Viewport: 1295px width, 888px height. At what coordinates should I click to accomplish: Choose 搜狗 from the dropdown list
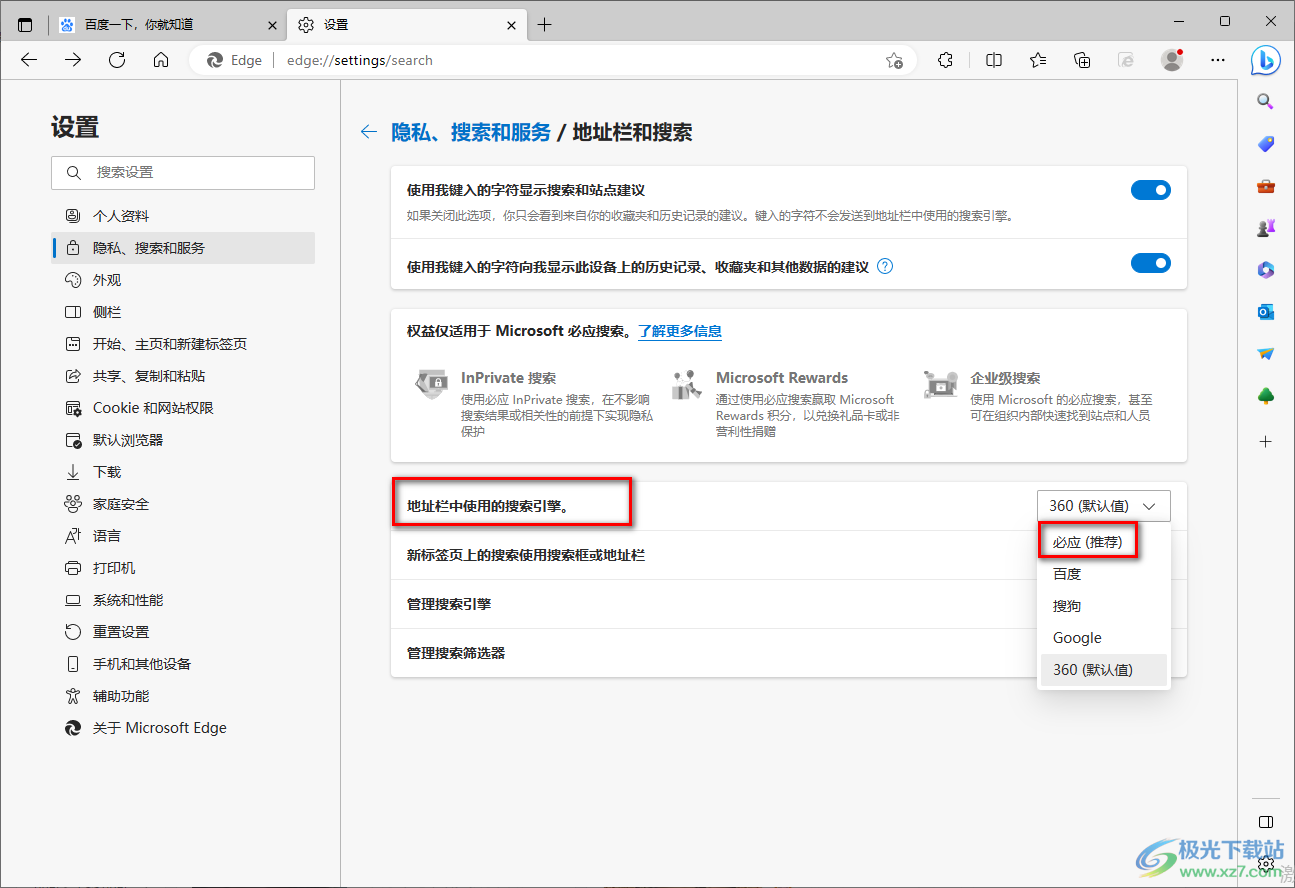(x=1104, y=606)
